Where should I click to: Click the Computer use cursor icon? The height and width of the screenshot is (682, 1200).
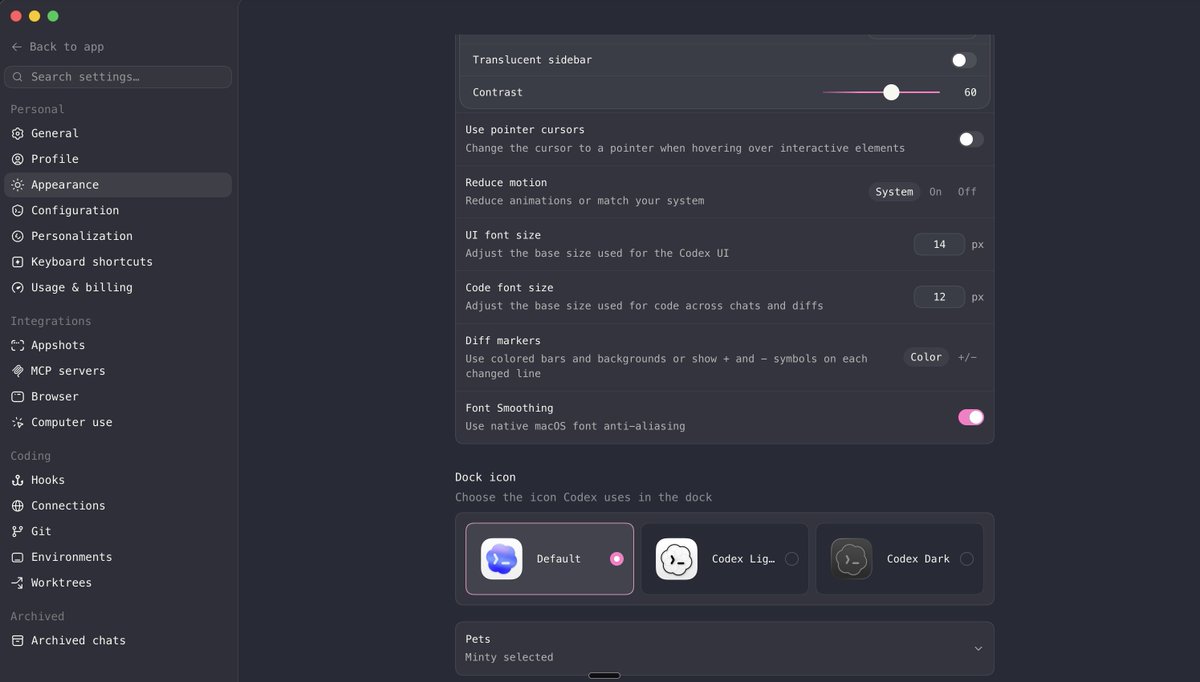tap(17, 422)
